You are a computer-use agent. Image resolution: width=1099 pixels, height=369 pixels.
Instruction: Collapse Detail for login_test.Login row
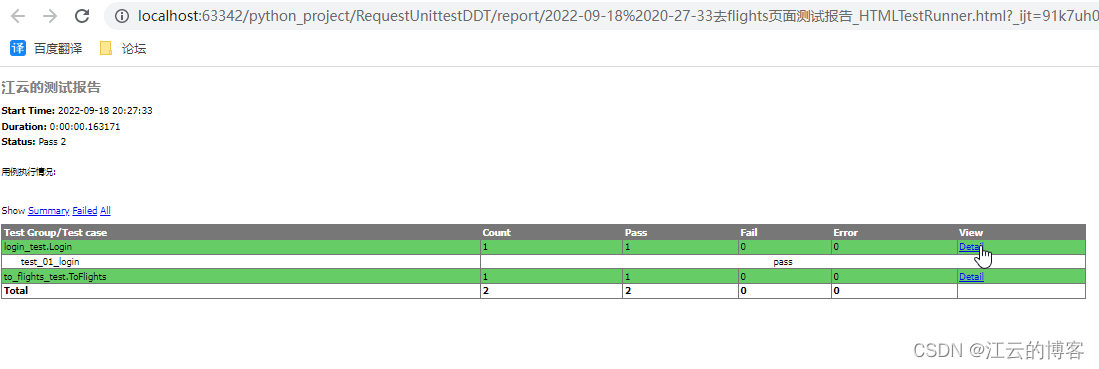(x=971, y=247)
